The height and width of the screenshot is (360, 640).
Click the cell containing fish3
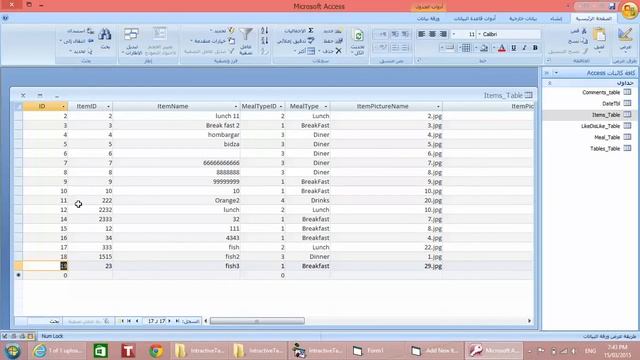pos(176,266)
